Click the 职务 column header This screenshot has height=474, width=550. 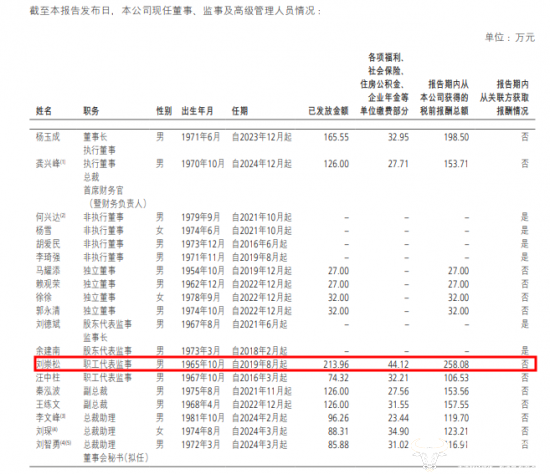[91, 111]
